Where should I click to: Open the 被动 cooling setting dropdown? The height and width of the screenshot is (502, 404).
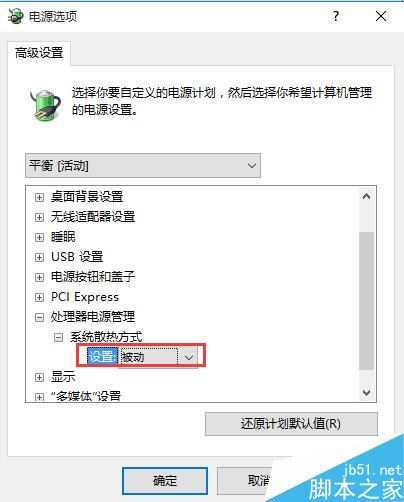pos(158,357)
